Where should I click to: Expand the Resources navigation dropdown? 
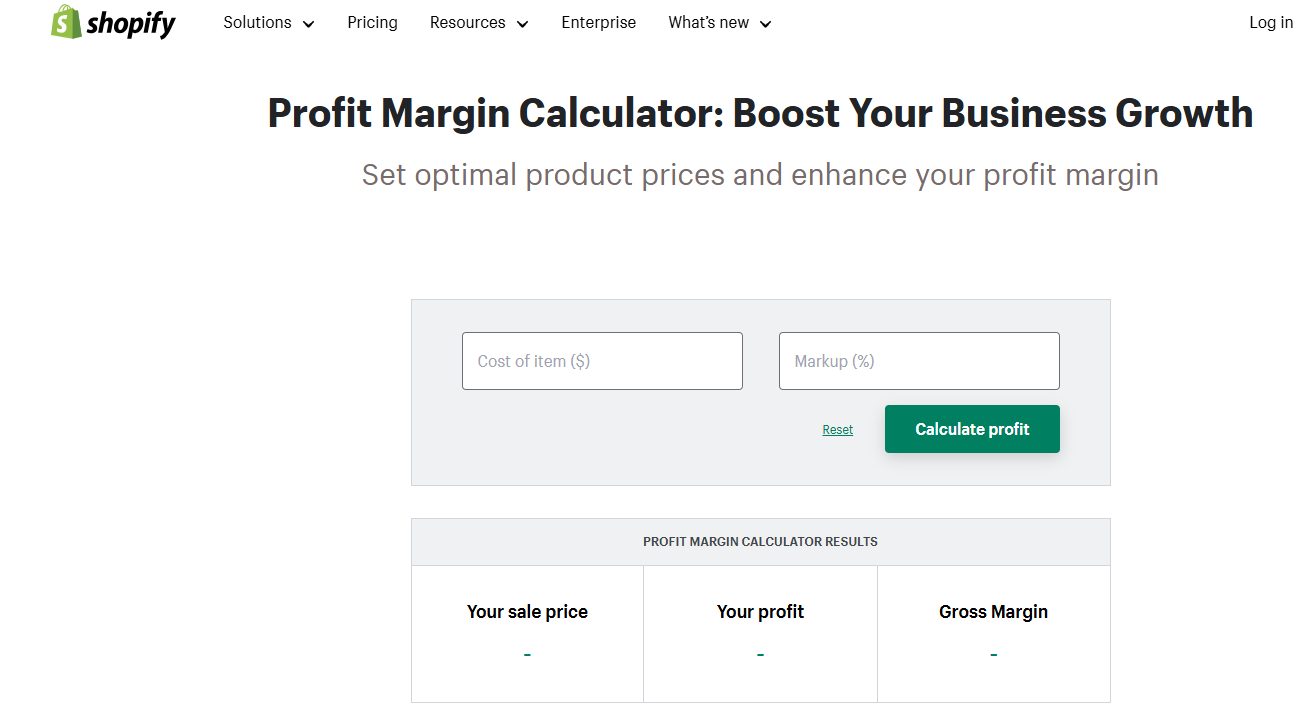click(467, 22)
